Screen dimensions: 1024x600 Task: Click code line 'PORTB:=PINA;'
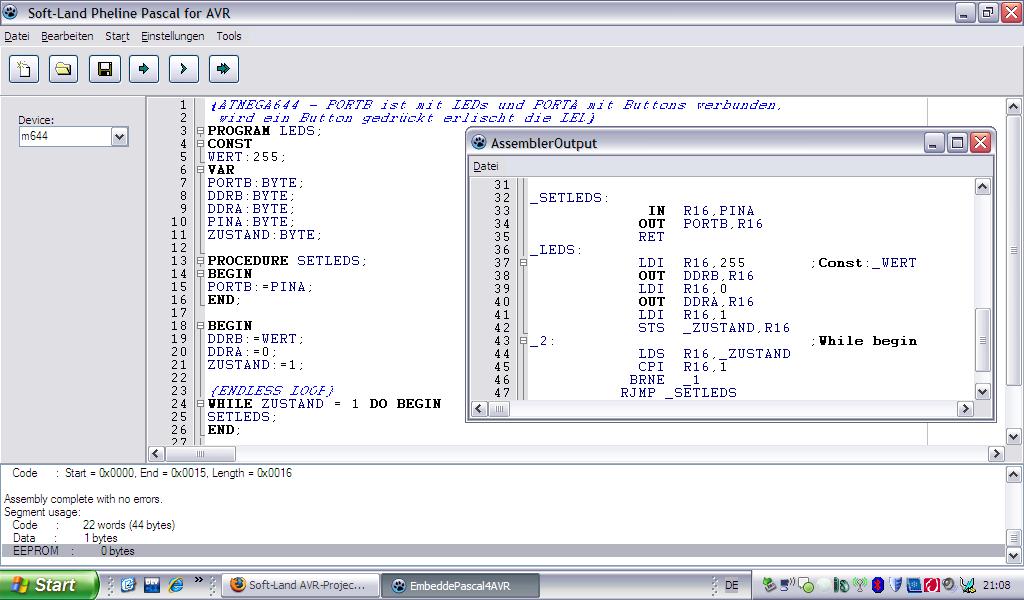[260, 287]
